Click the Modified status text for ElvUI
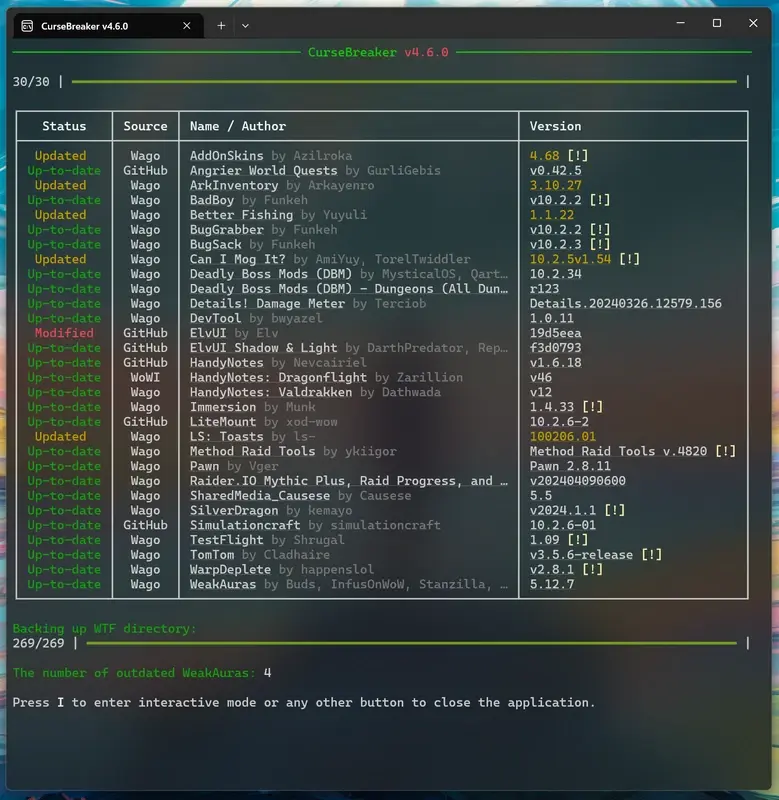Viewport: 779px width, 800px height. coord(64,333)
